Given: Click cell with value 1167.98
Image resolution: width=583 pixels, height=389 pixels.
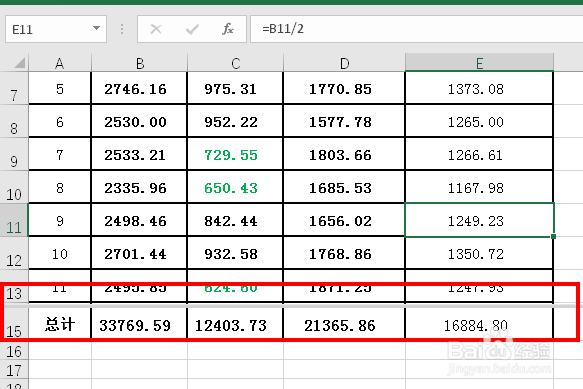Looking at the screenshot, I should click(479, 187).
